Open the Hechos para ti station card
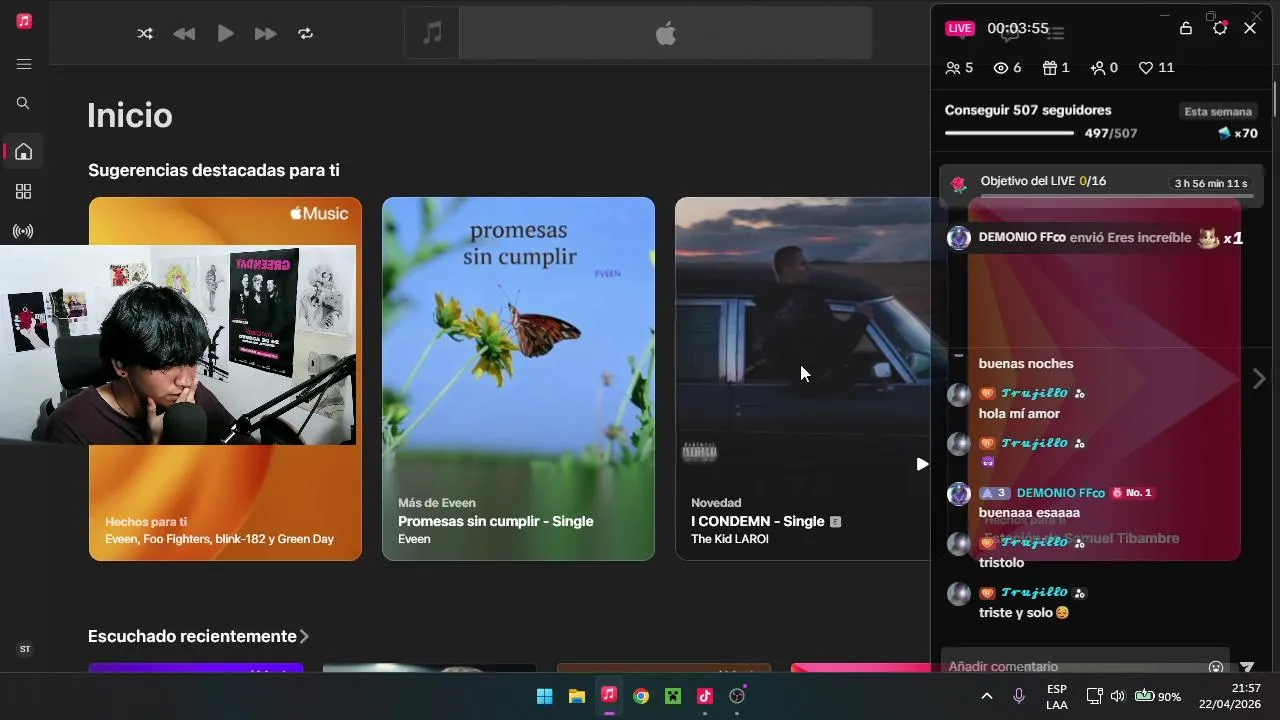 (225, 378)
